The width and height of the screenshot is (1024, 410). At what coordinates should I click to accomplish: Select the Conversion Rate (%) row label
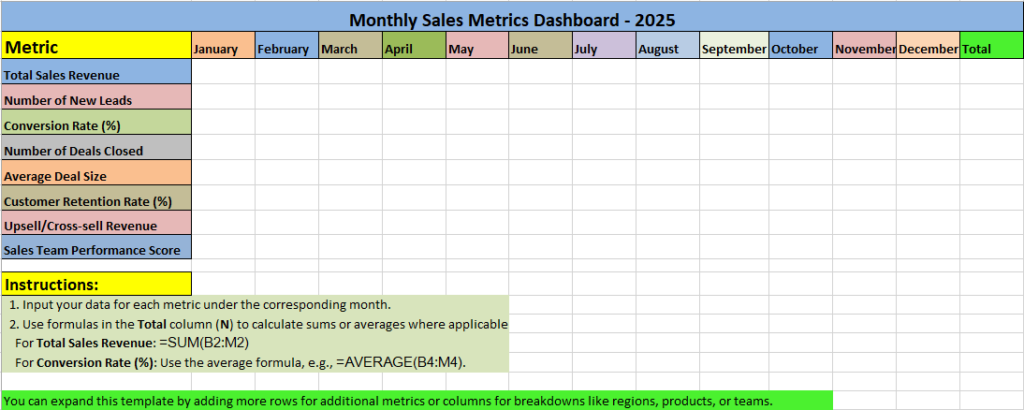tap(96, 125)
